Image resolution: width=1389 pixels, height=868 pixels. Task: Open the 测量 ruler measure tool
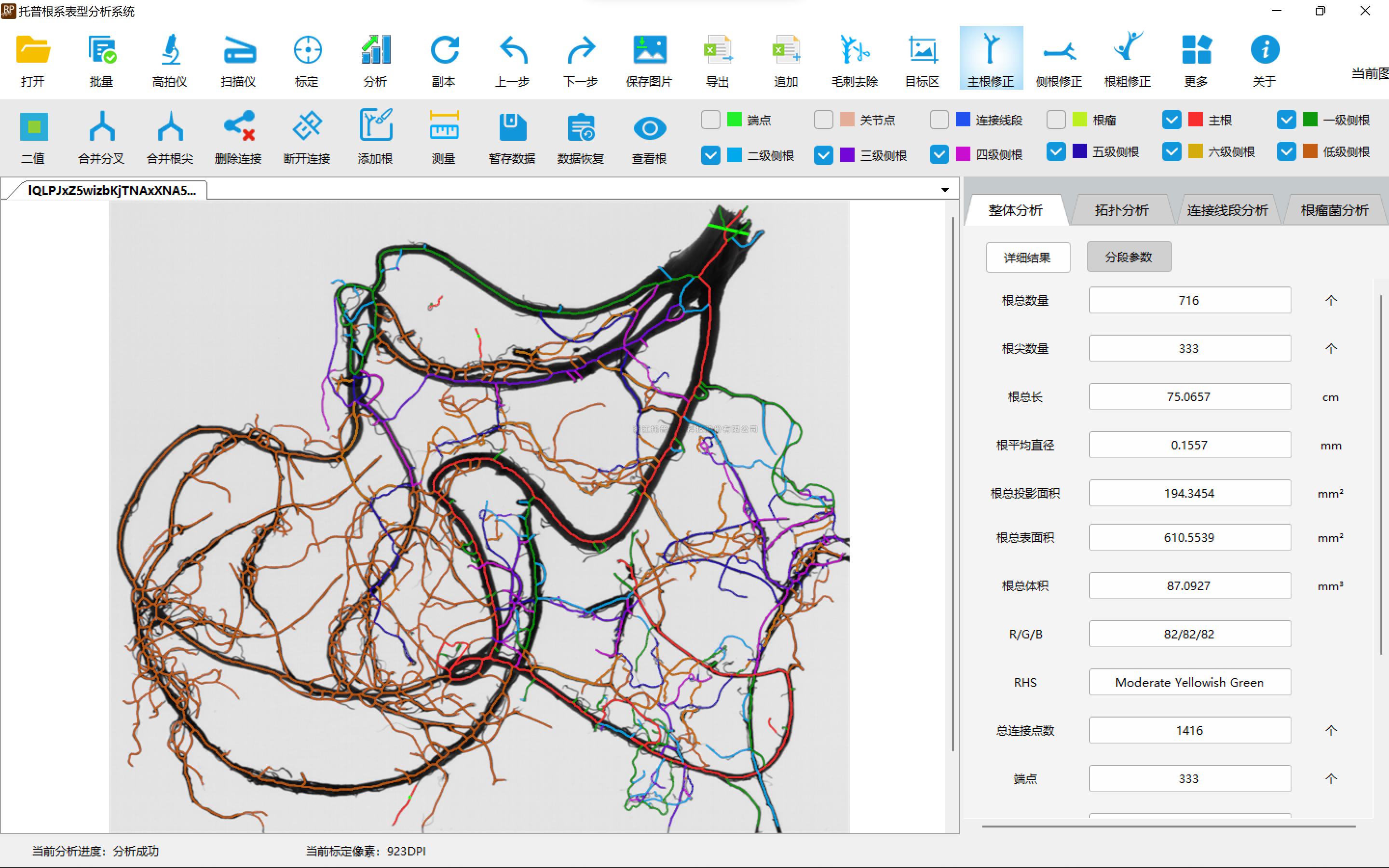pos(444,127)
